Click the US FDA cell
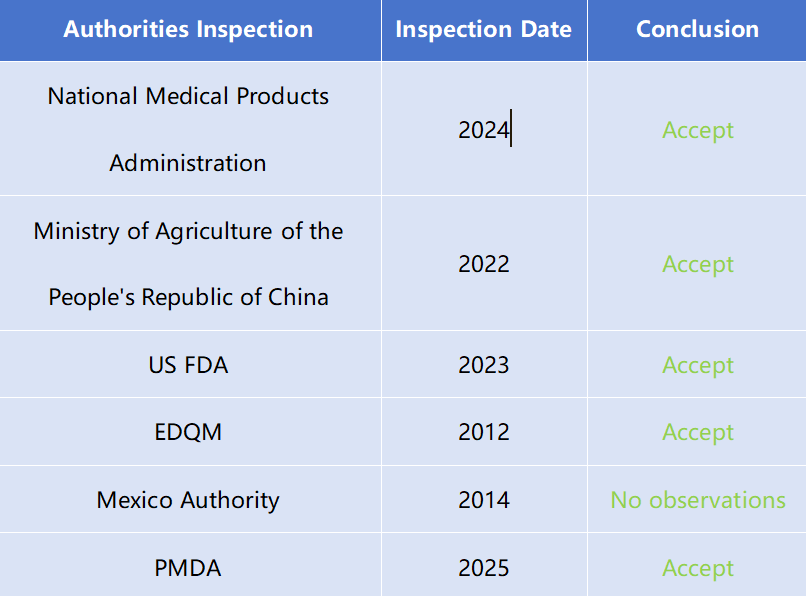Image resolution: width=806 pixels, height=596 pixels. pyautogui.click(x=190, y=364)
